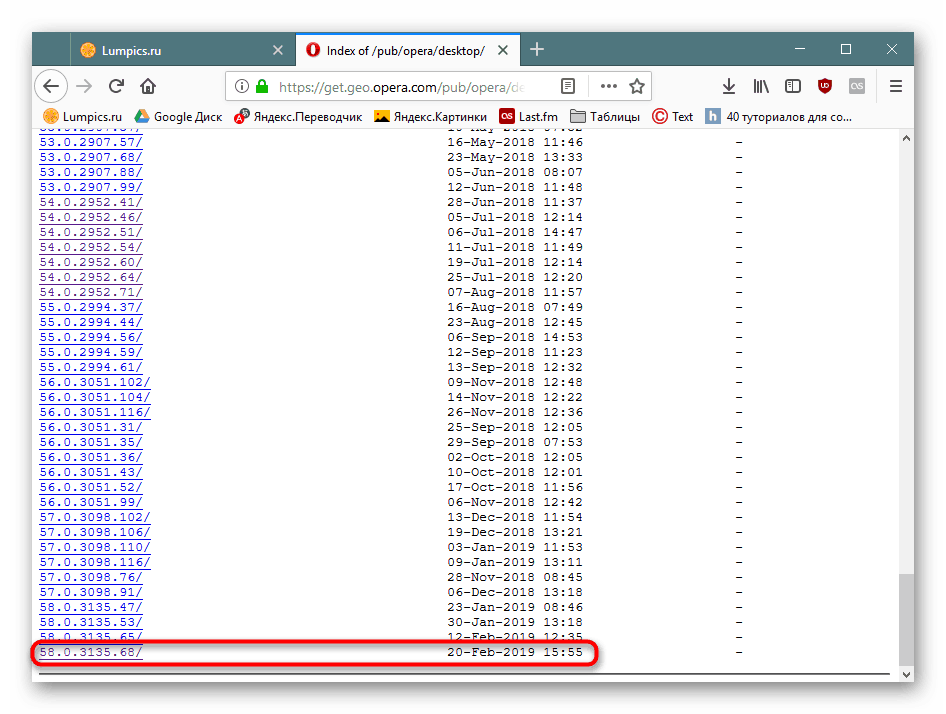Open folder 58.0.3135.53/
946x714 pixels.
point(90,622)
